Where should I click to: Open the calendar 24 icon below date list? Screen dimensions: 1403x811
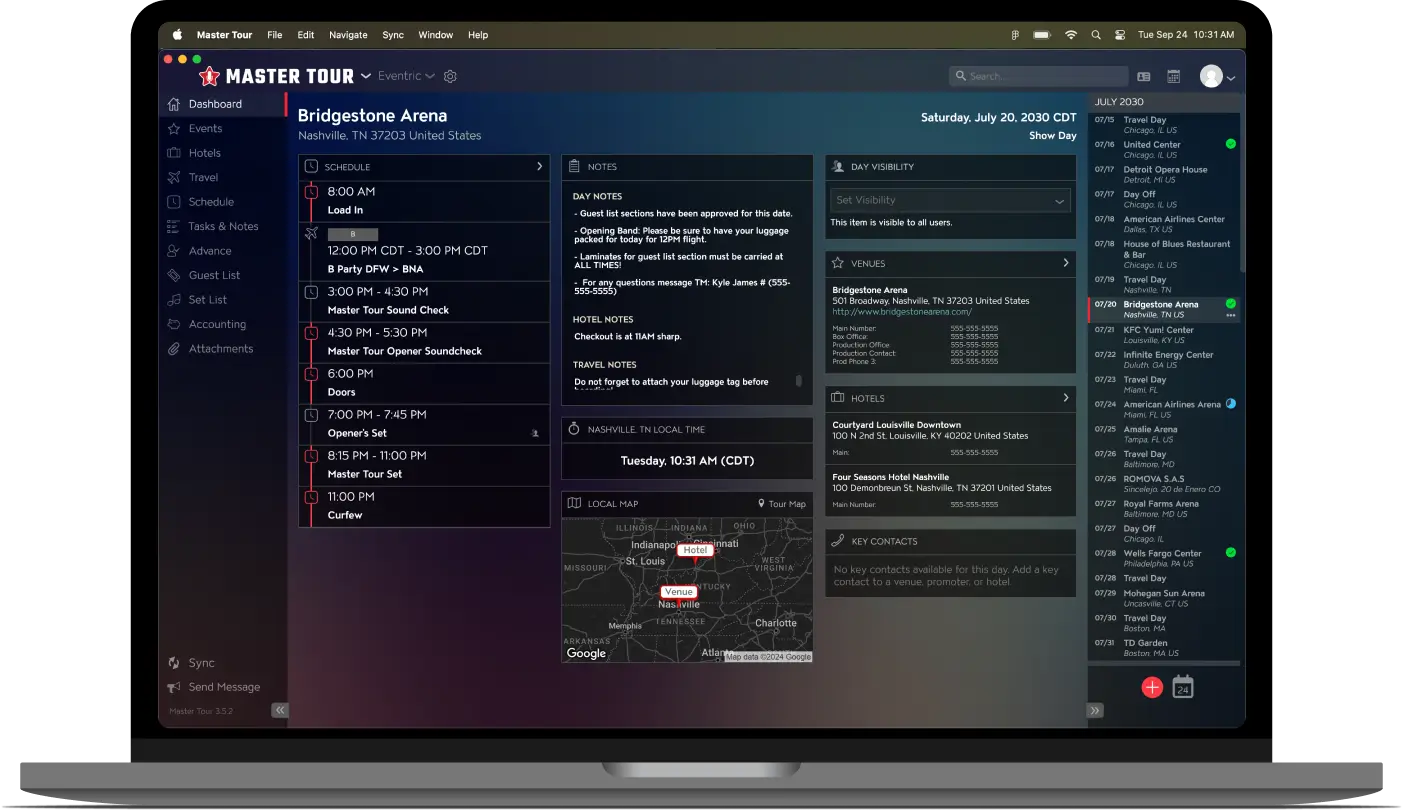(x=1183, y=687)
